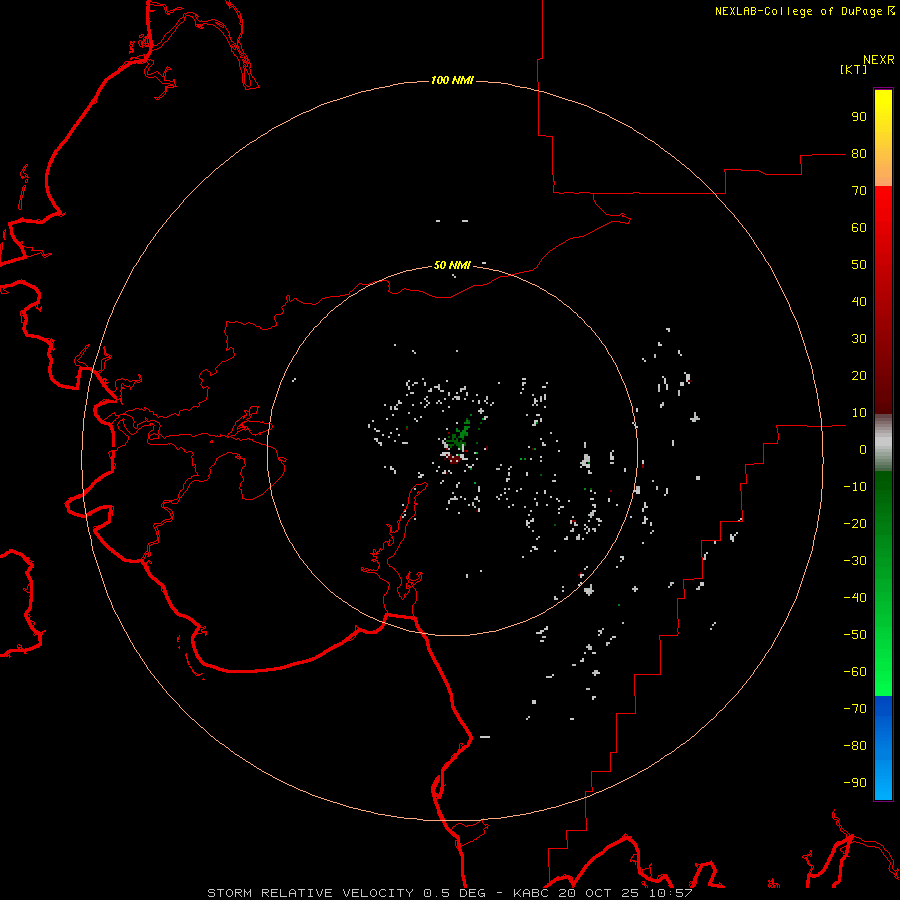The image size is (900, 900).
Task: Click the bright green segment of color bar
Action: [883, 584]
